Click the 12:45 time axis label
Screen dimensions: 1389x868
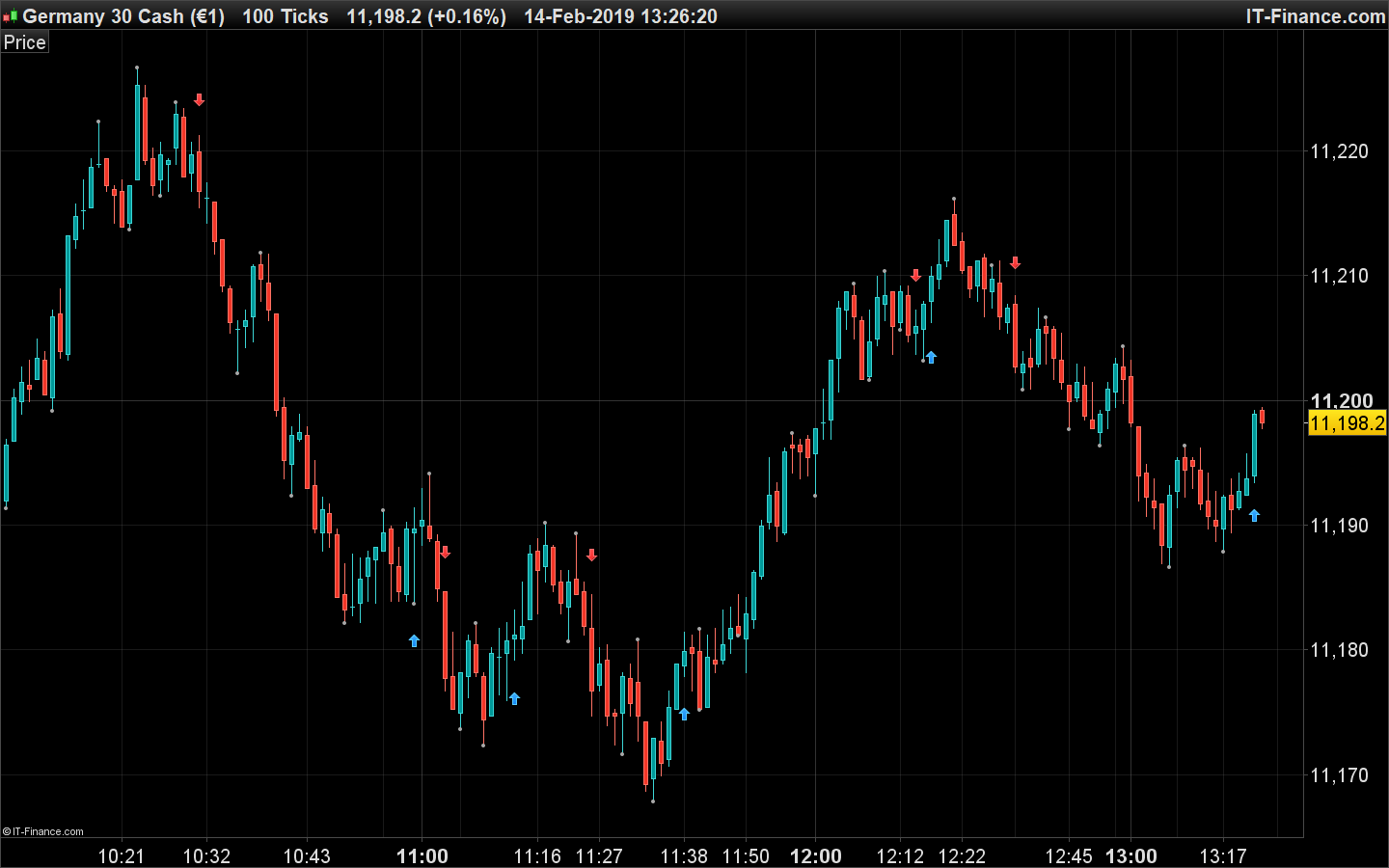1069,856
